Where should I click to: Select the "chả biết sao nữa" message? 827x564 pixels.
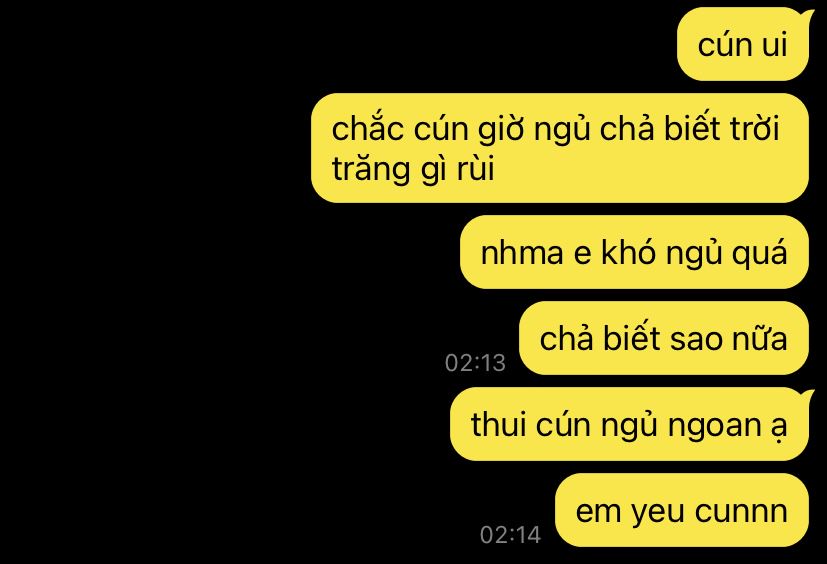(x=663, y=338)
